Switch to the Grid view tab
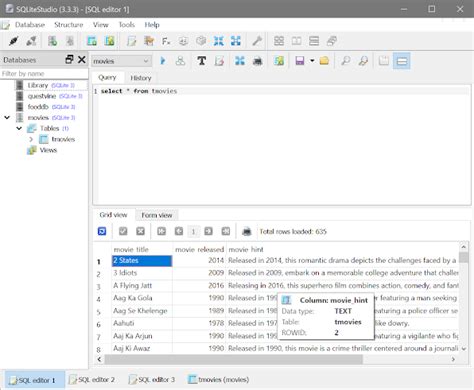The height and width of the screenshot is (390, 474). click(113, 215)
